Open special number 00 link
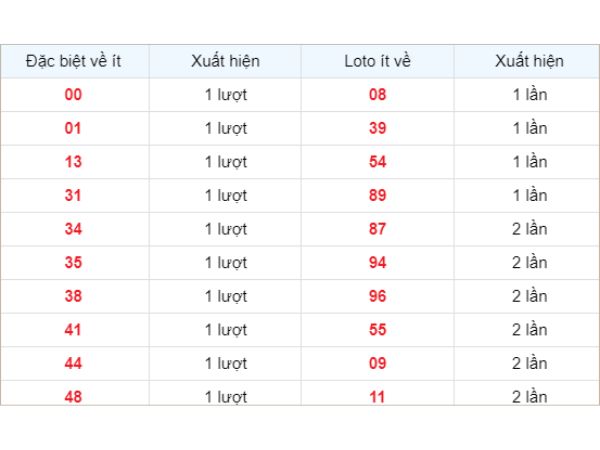Viewport: 600px width, 450px height. pos(74,95)
